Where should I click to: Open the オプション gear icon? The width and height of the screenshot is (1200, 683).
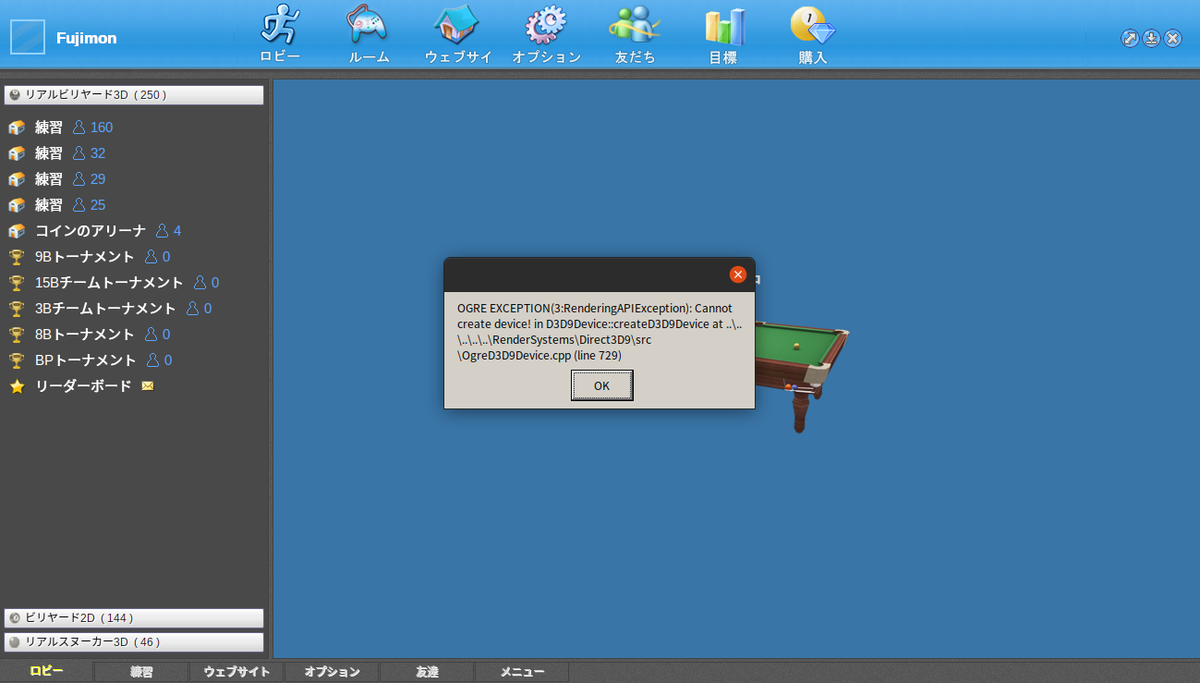546,26
